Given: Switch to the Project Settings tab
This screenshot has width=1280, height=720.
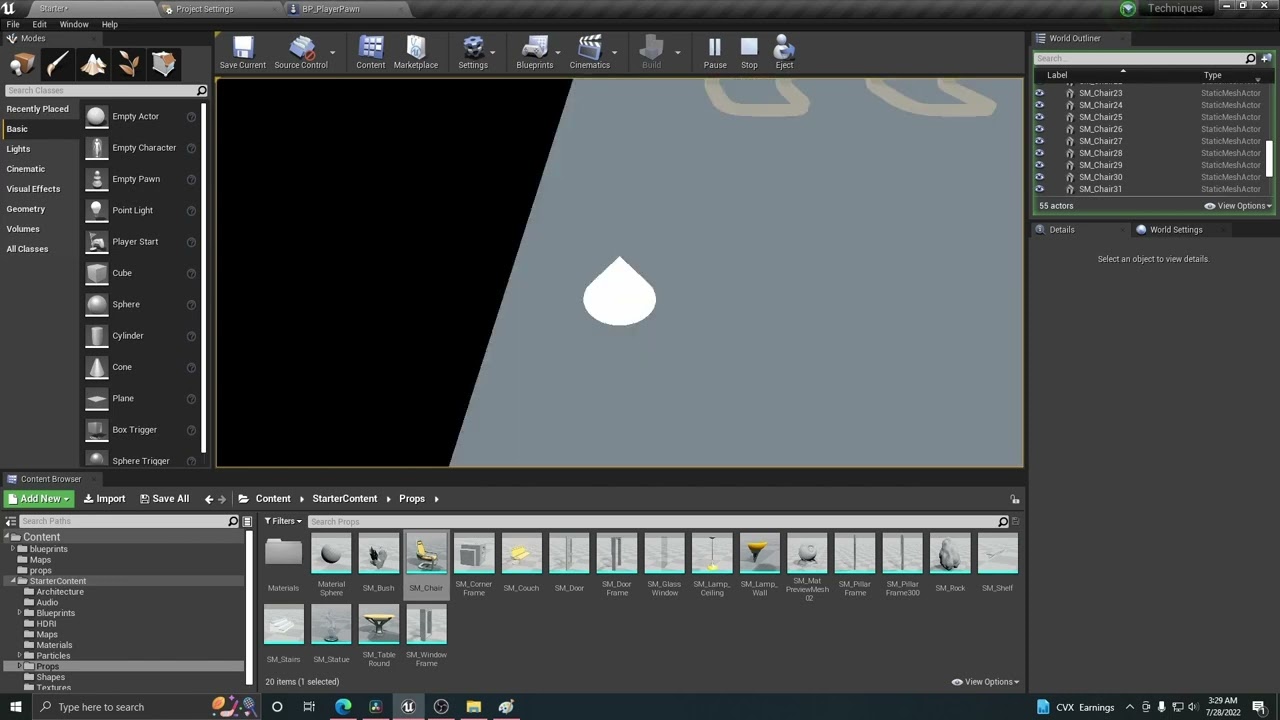Looking at the screenshot, I should pos(204,9).
